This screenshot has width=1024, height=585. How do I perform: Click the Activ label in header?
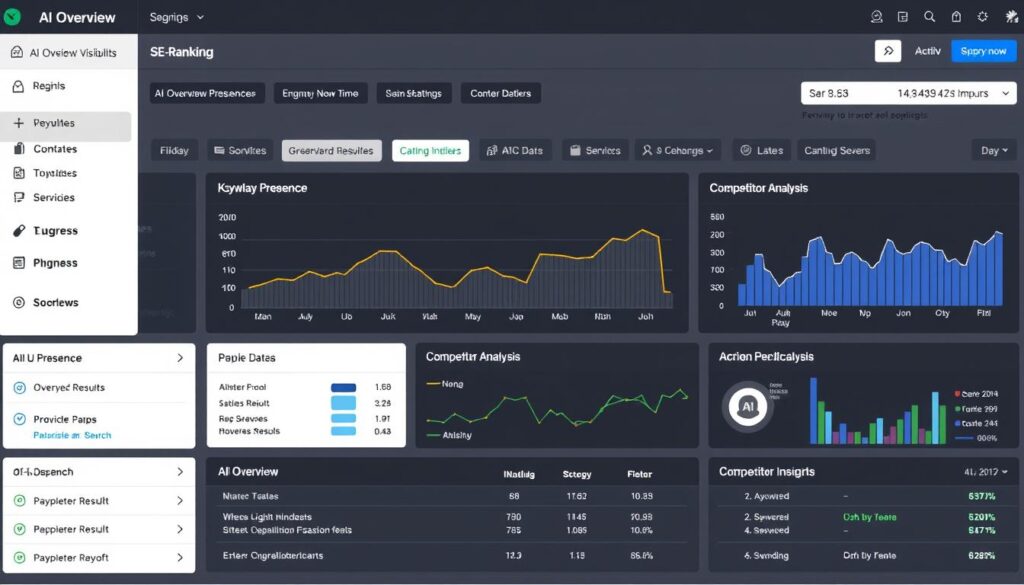point(927,51)
